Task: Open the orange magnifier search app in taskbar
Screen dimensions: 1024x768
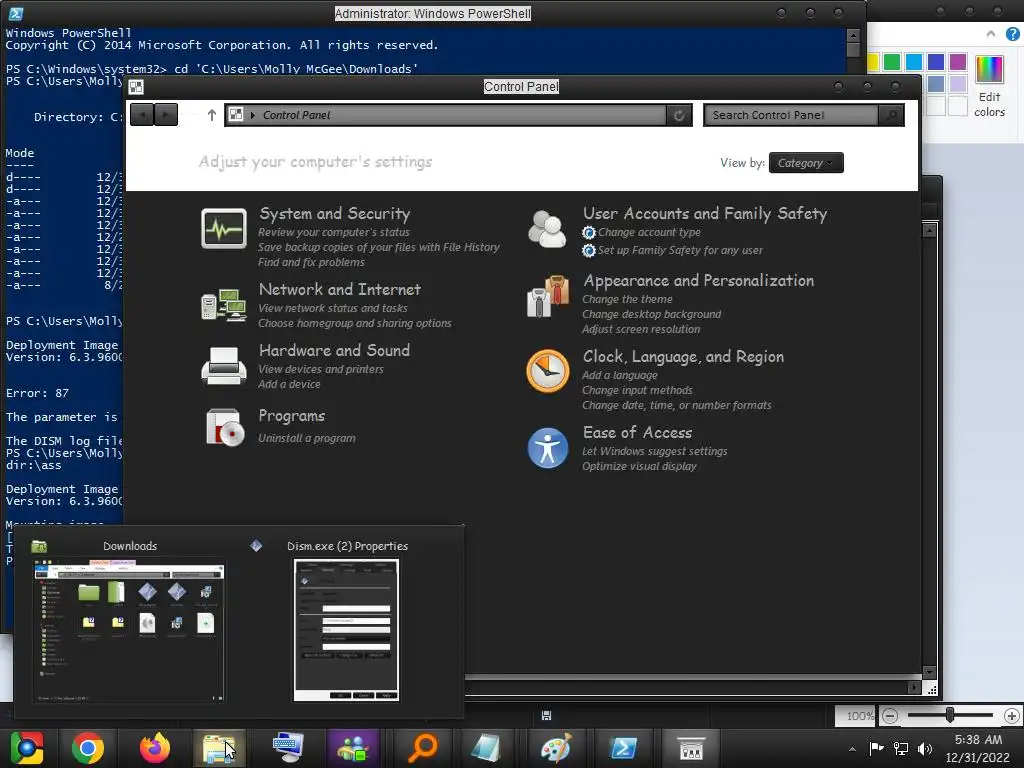Action: 422,748
